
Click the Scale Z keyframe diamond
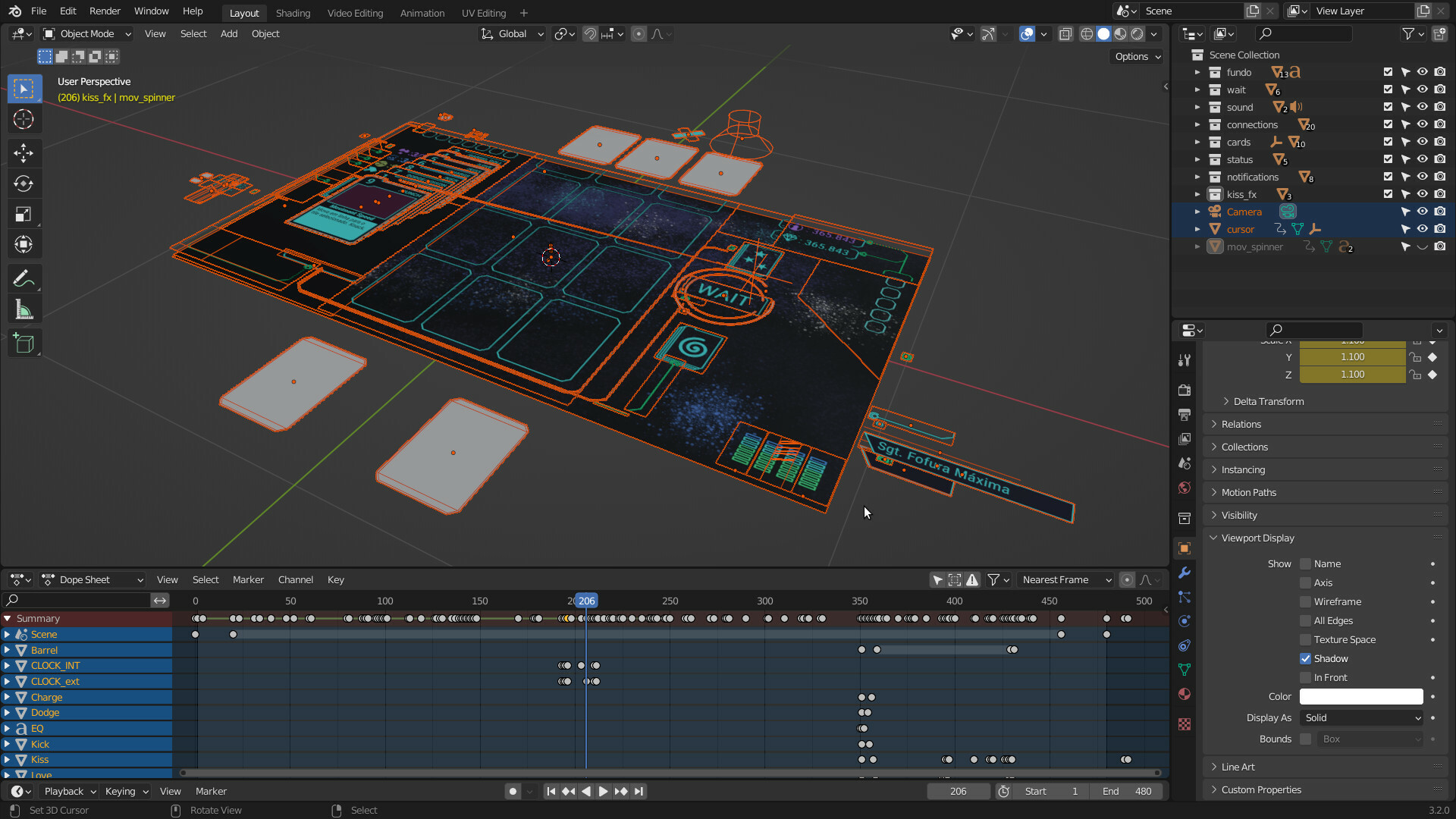(1432, 375)
